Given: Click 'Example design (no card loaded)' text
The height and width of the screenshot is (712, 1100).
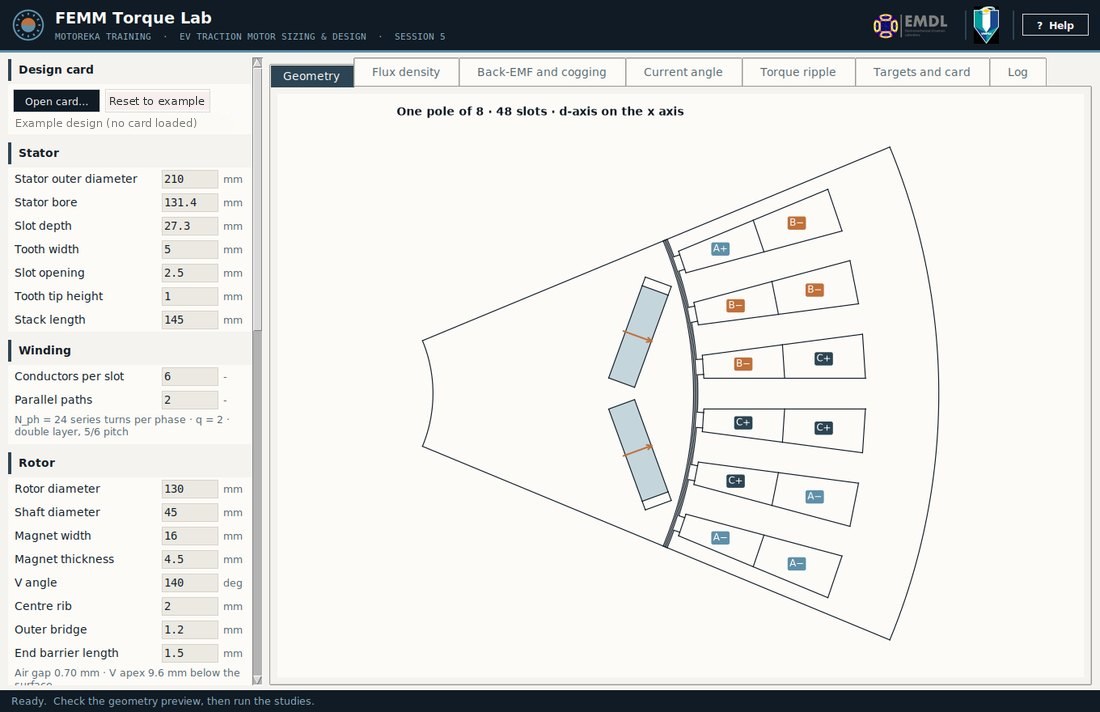Looking at the screenshot, I should point(106,123).
